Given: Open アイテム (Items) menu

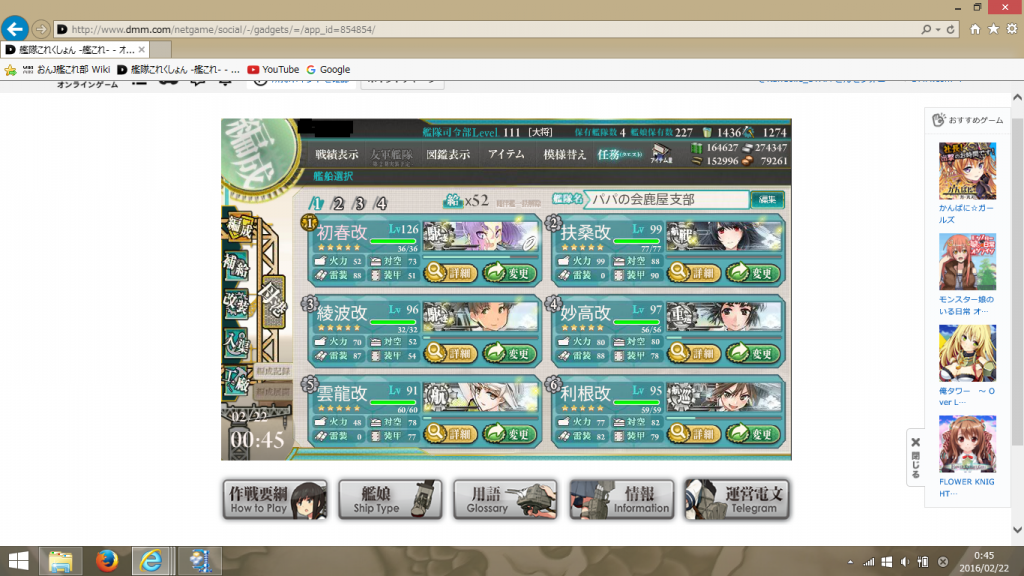Looking at the screenshot, I should (x=506, y=154).
